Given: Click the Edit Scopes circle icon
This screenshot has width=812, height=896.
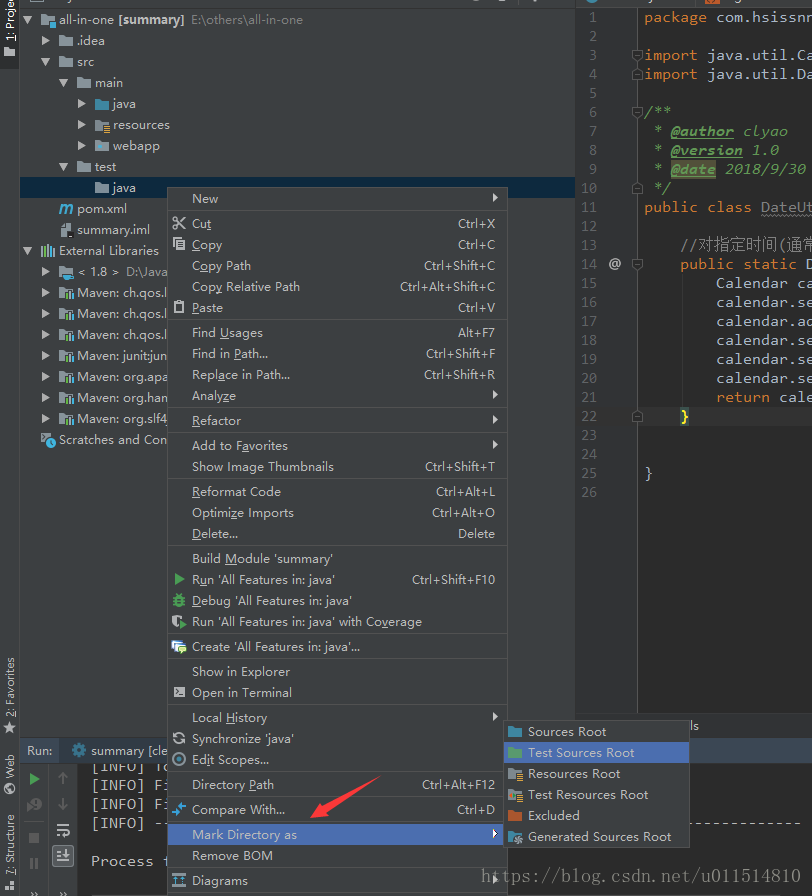Looking at the screenshot, I should coord(179,759).
